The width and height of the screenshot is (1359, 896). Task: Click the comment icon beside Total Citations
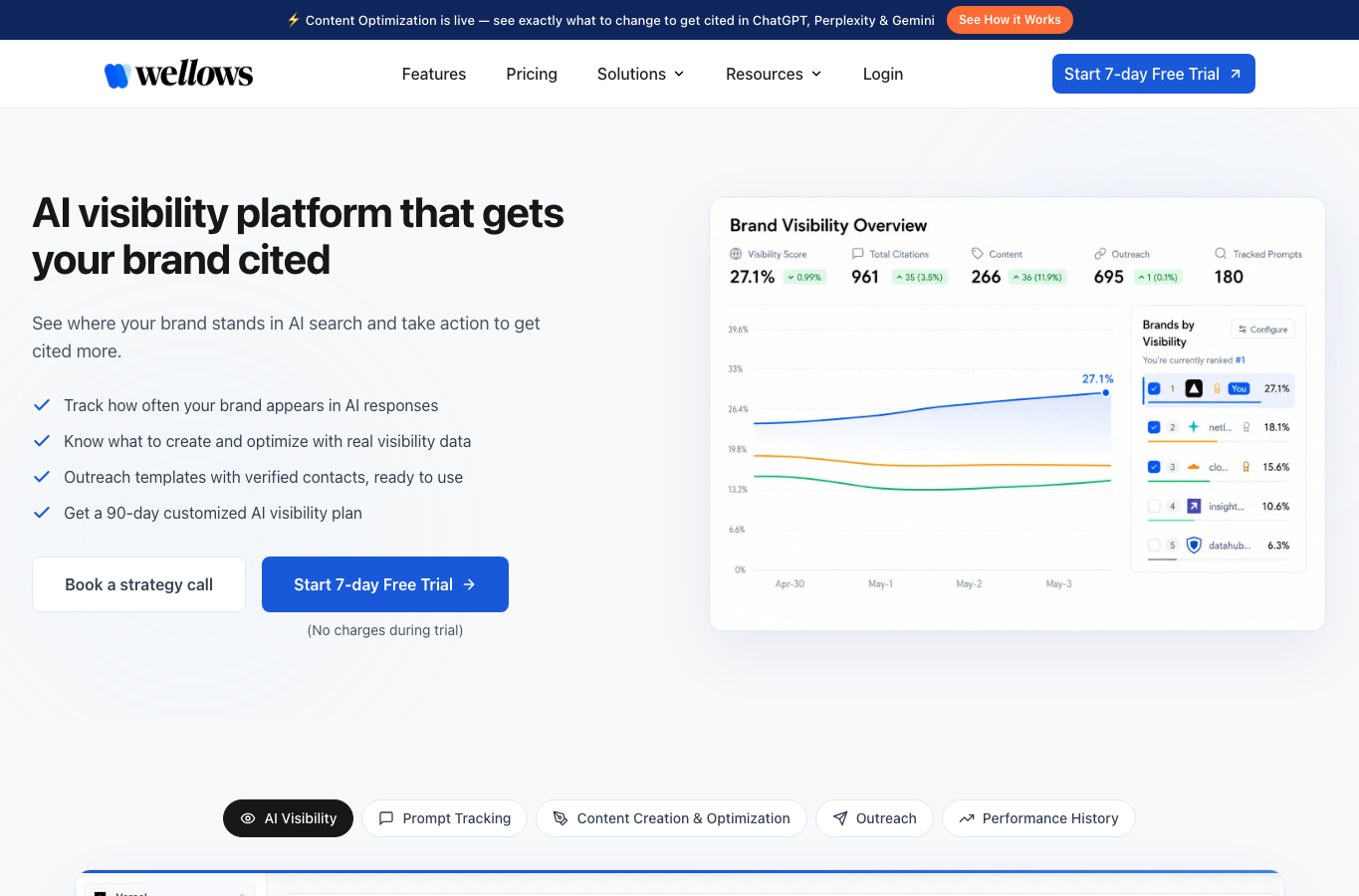857,254
